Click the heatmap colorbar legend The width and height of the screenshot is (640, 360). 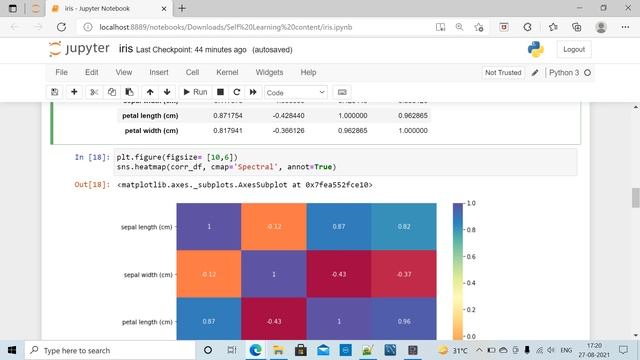458,271
